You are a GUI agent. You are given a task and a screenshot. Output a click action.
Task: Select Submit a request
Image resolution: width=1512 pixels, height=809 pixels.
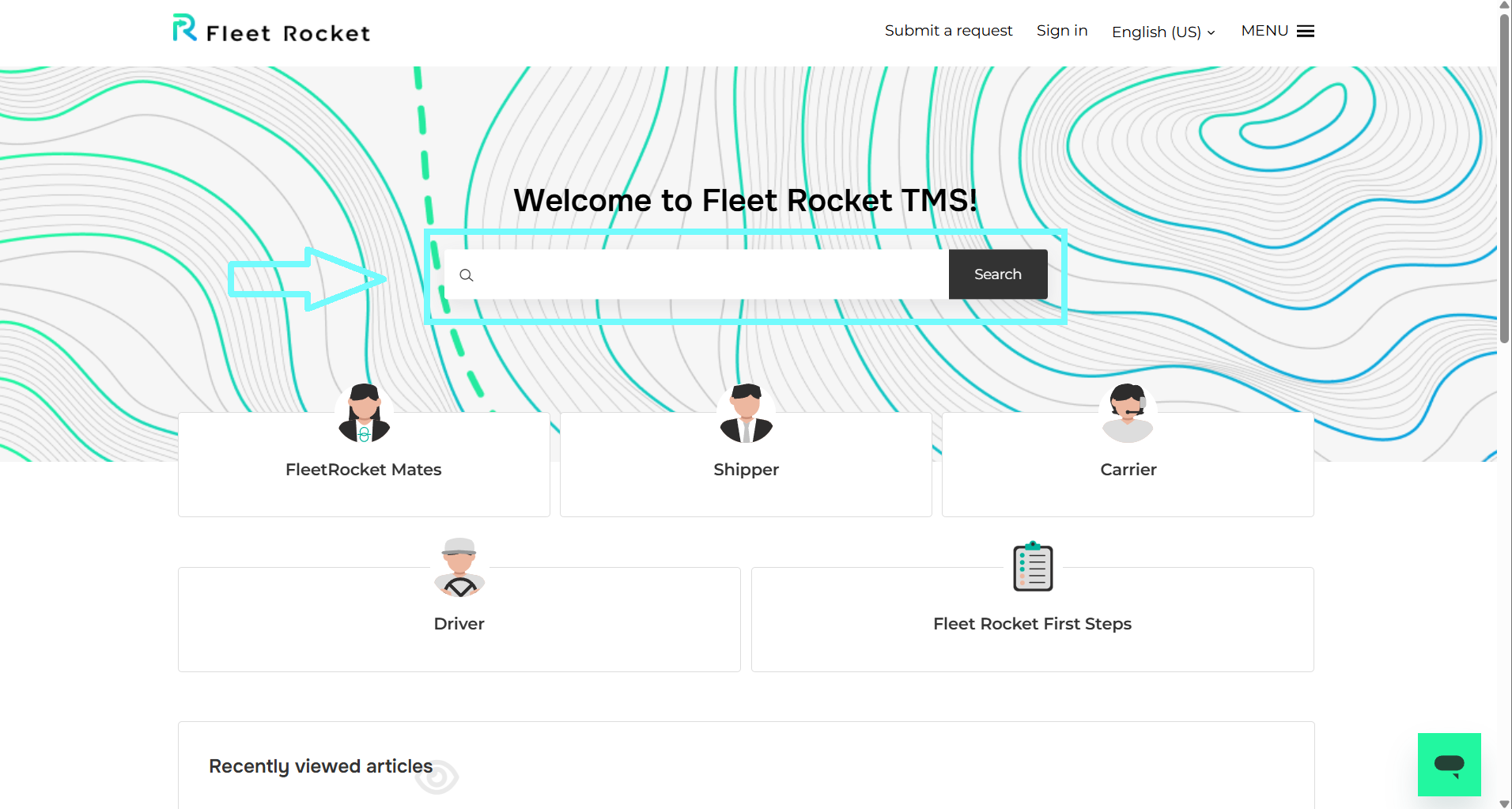(948, 30)
